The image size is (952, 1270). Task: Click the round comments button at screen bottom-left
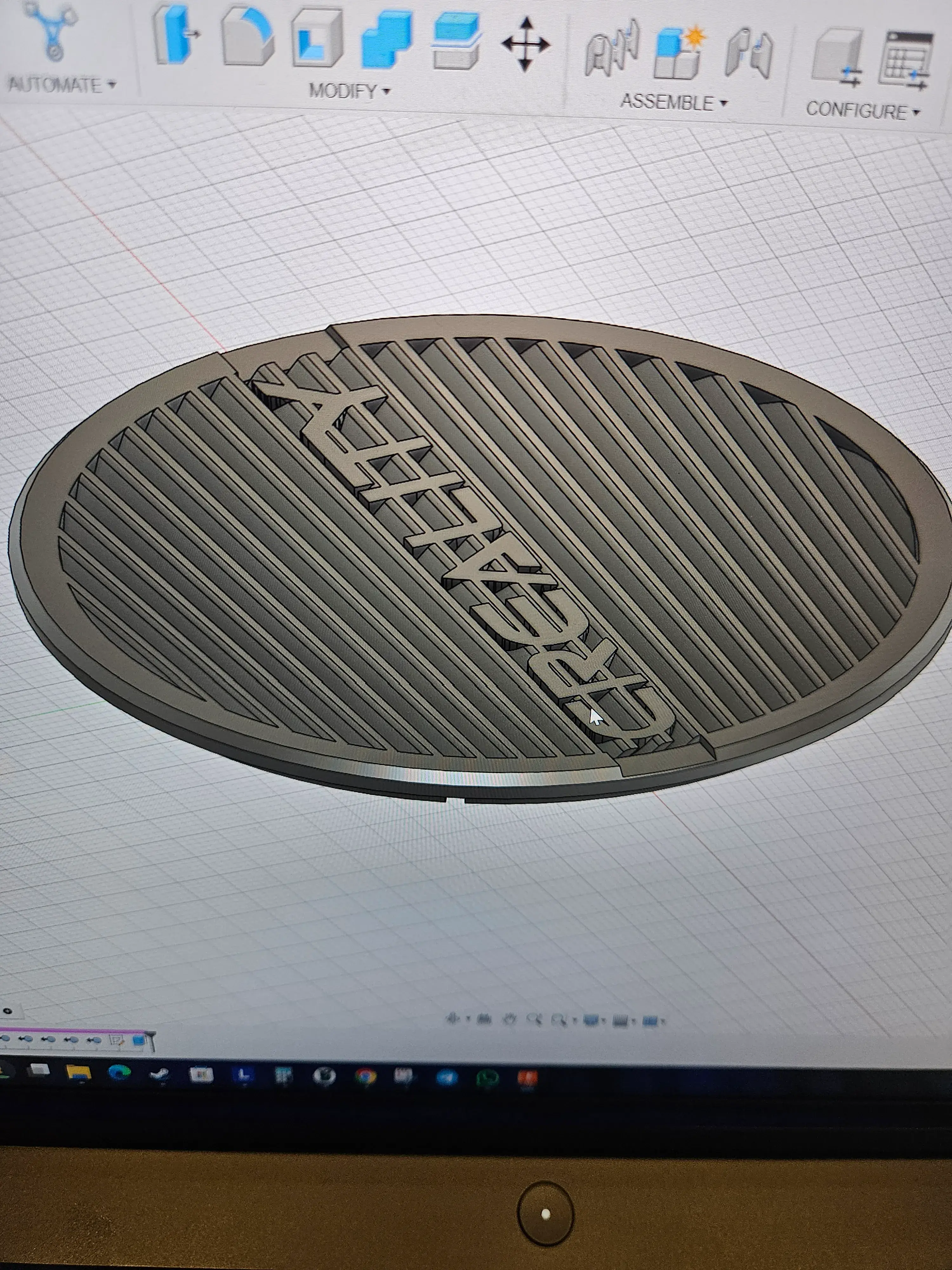pos(8,1011)
